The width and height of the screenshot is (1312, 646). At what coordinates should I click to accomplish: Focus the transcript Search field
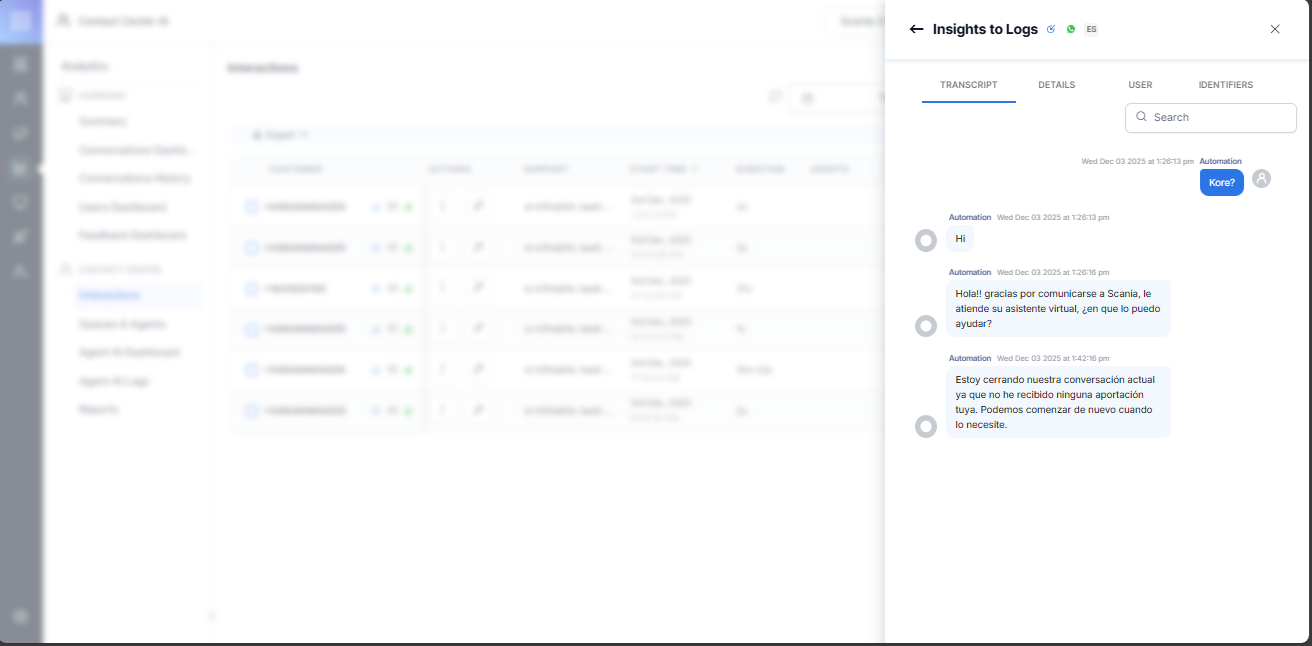[1220, 117]
